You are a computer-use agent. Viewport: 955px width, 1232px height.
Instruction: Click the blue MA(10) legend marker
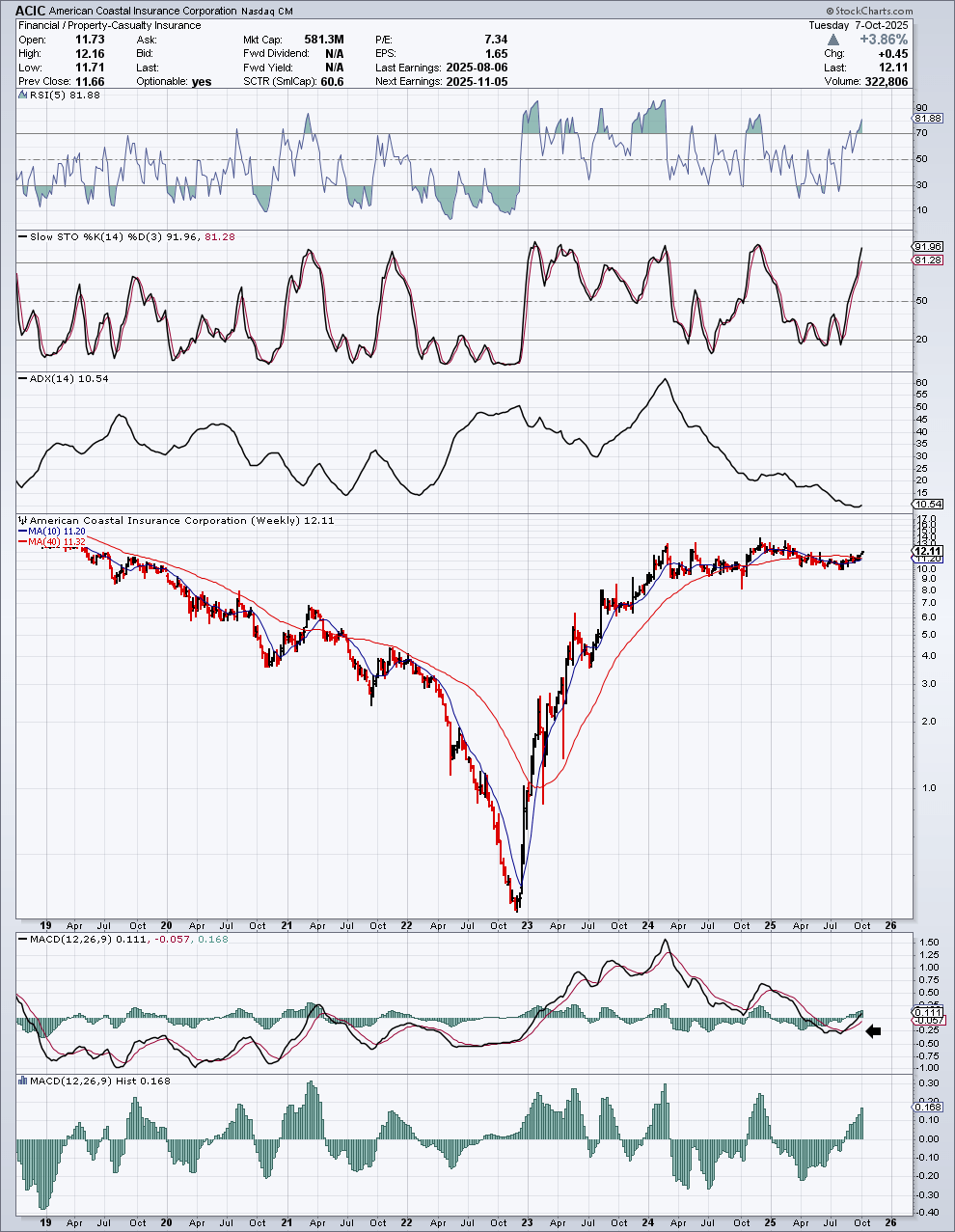(23, 533)
